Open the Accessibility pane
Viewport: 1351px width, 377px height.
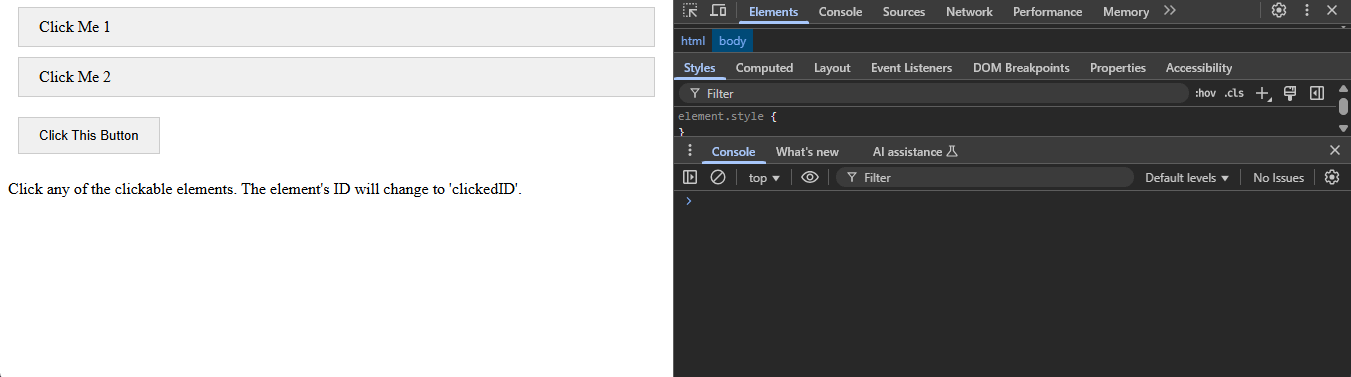point(1199,68)
